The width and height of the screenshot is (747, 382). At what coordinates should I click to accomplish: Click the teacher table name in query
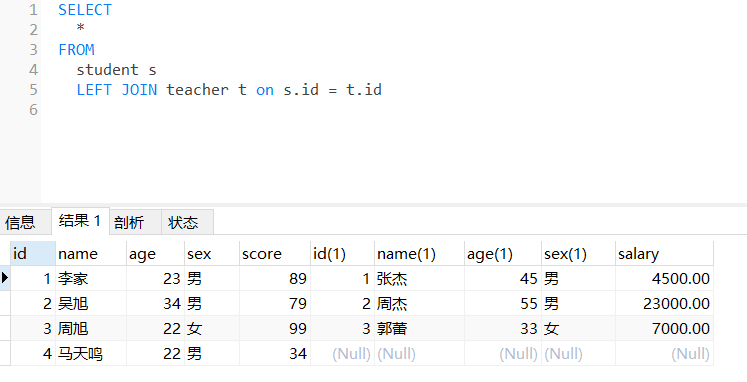[x=197, y=90]
